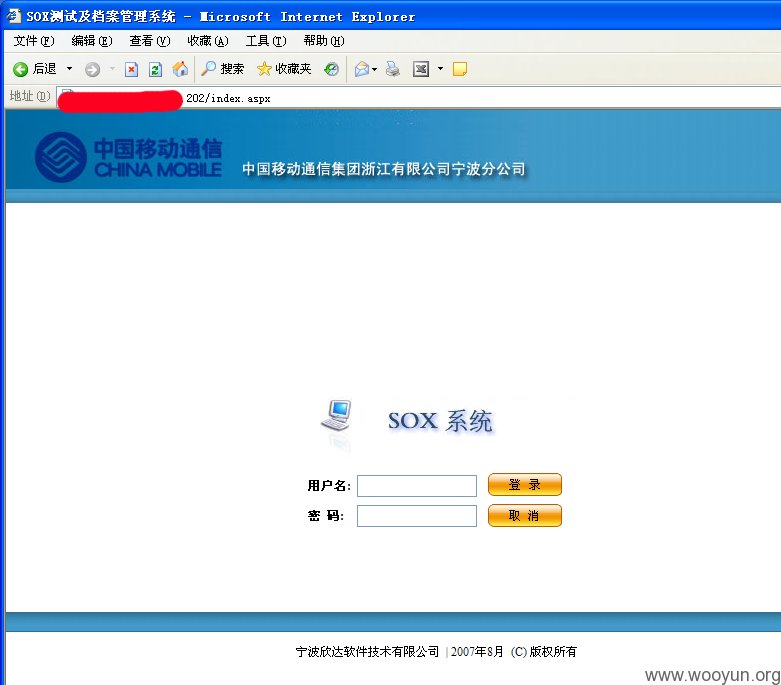
Task: Click the History toolbar icon
Action: [x=331, y=69]
